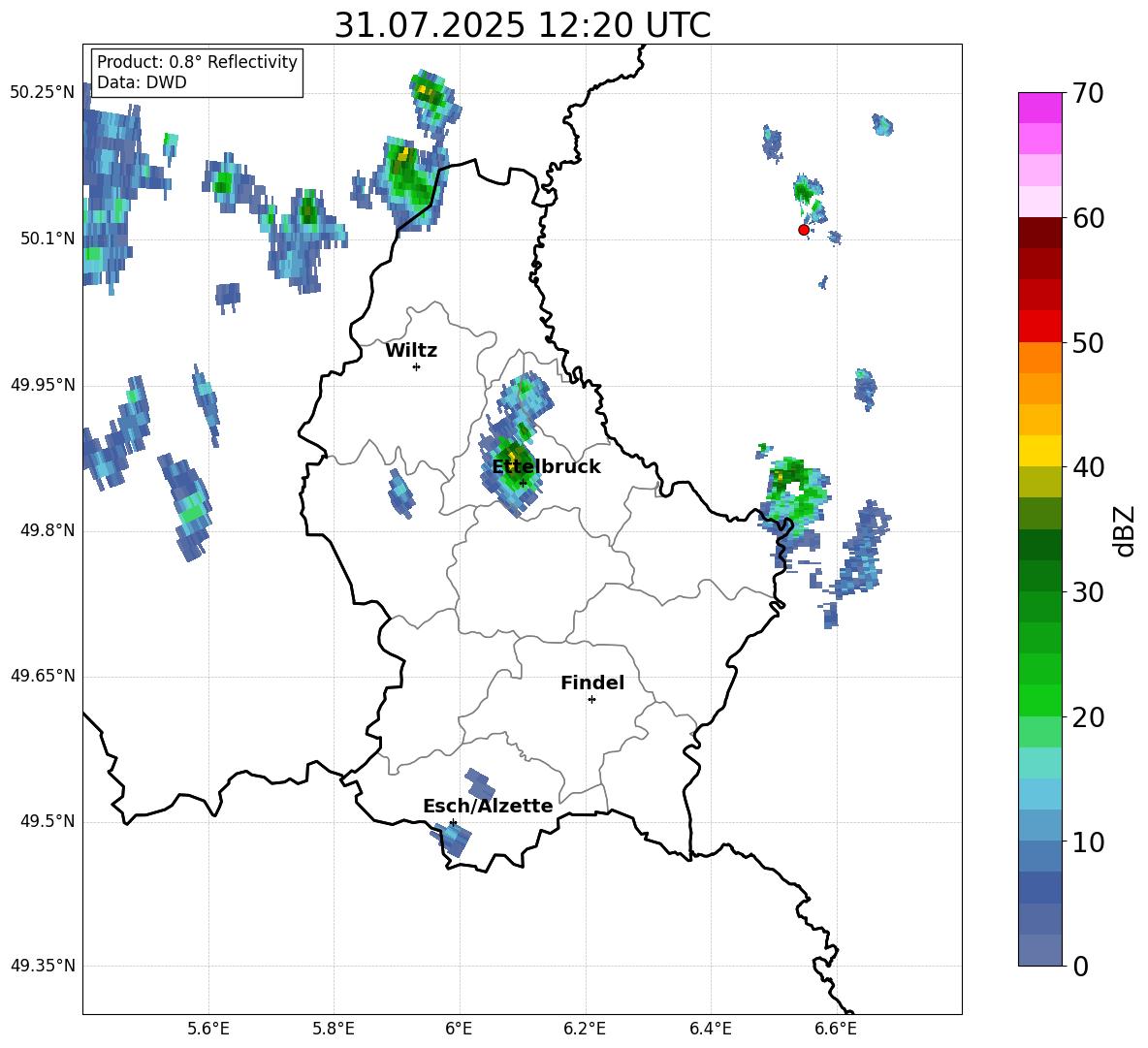Click the 6.6°E longitude label
The height and width of the screenshot is (1048, 1148).
click(836, 1029)
